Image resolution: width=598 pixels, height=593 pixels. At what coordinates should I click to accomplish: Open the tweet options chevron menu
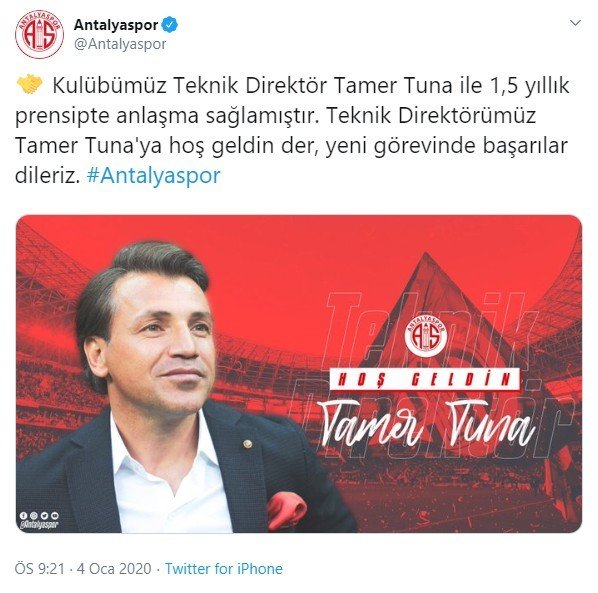coord(575,23)
